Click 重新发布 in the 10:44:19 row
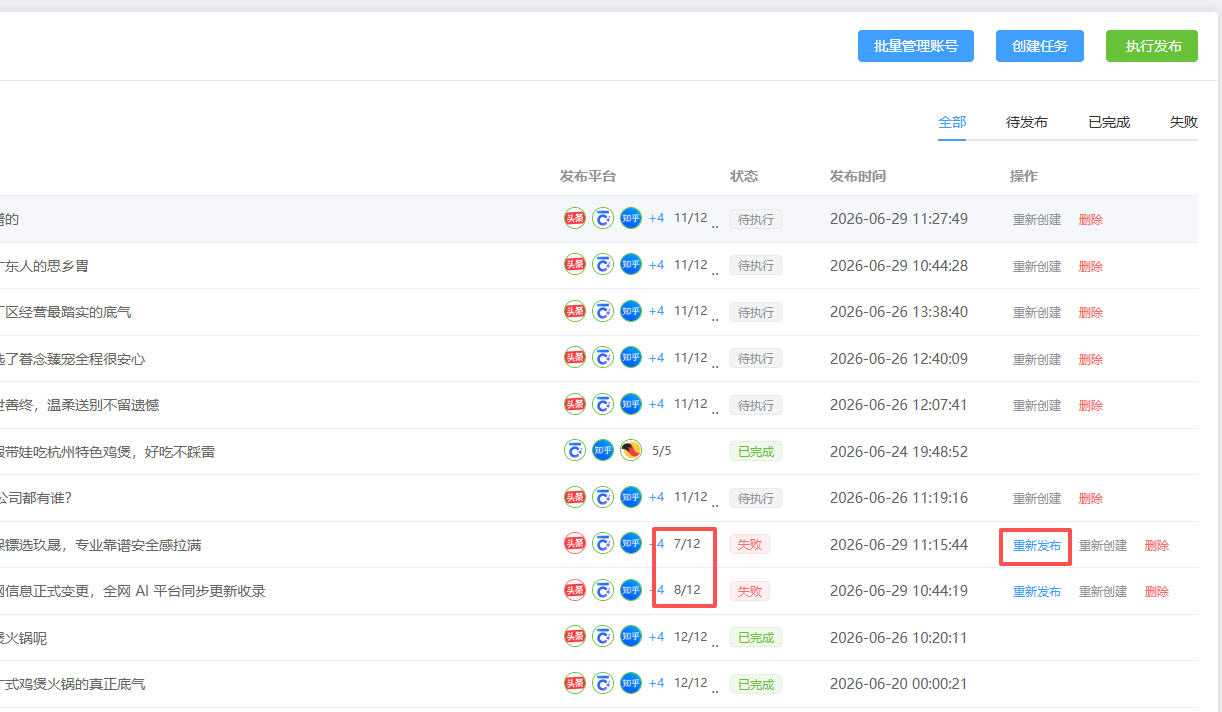 (x=1037, y=591)
